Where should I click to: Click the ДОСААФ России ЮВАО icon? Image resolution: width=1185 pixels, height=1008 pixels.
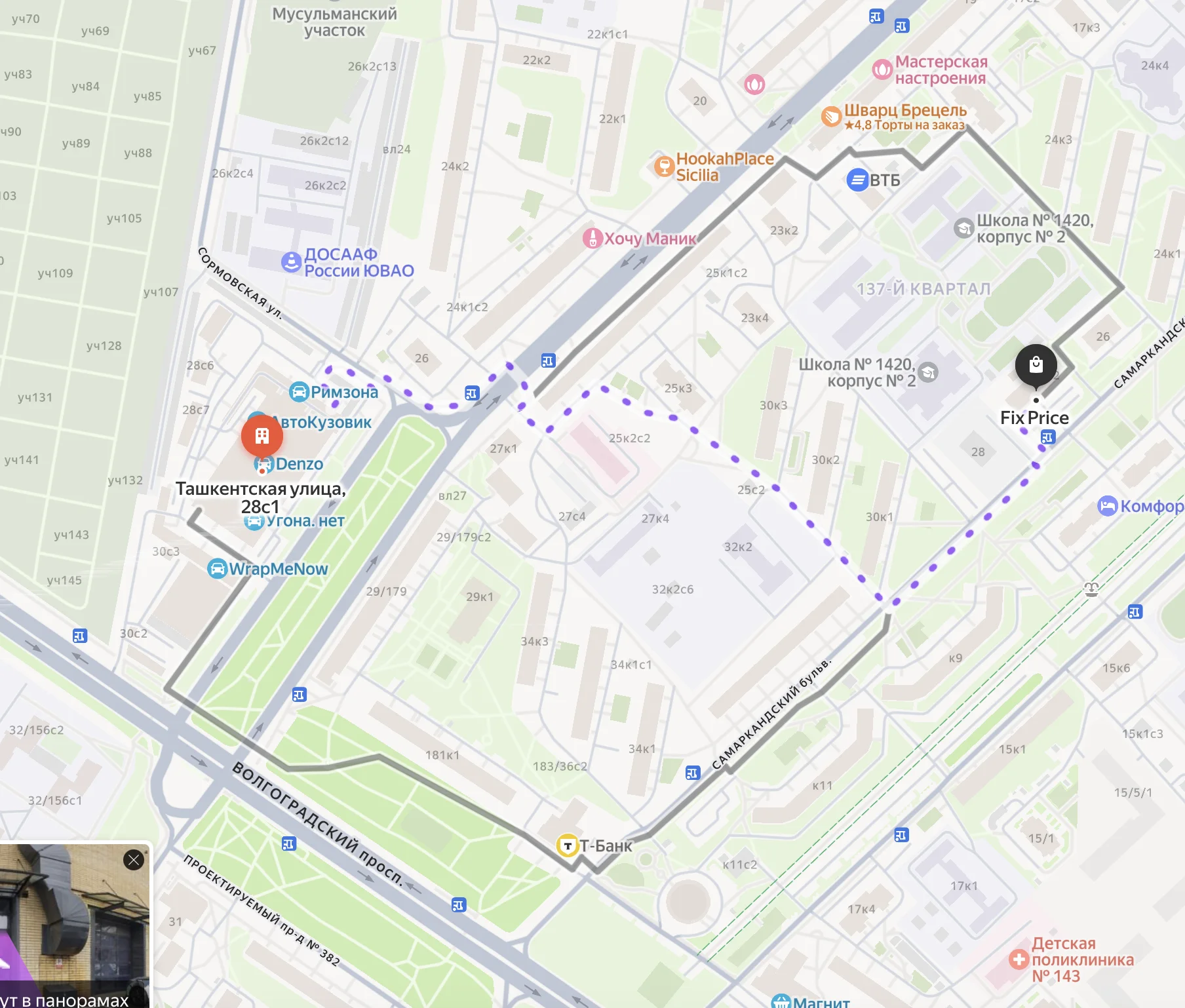point(291,262)
